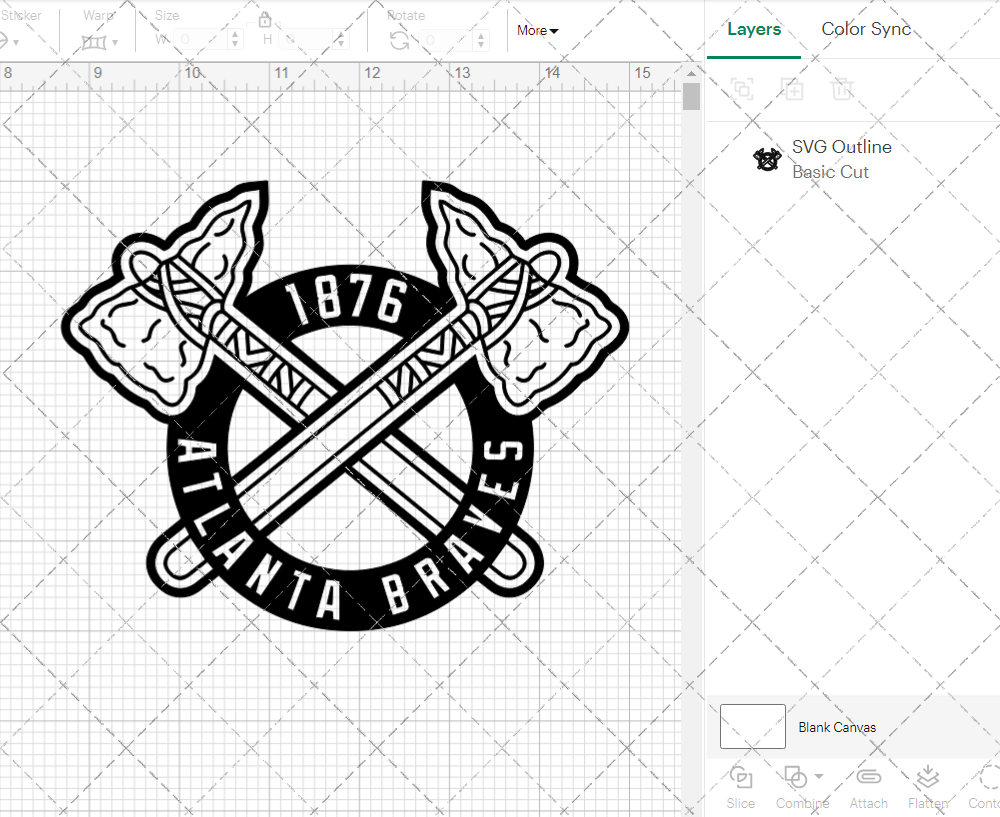Click the Blank Canvas color swatch
Image resolution: width=1000 pixels, height=817 pixels.
point(753,727)
